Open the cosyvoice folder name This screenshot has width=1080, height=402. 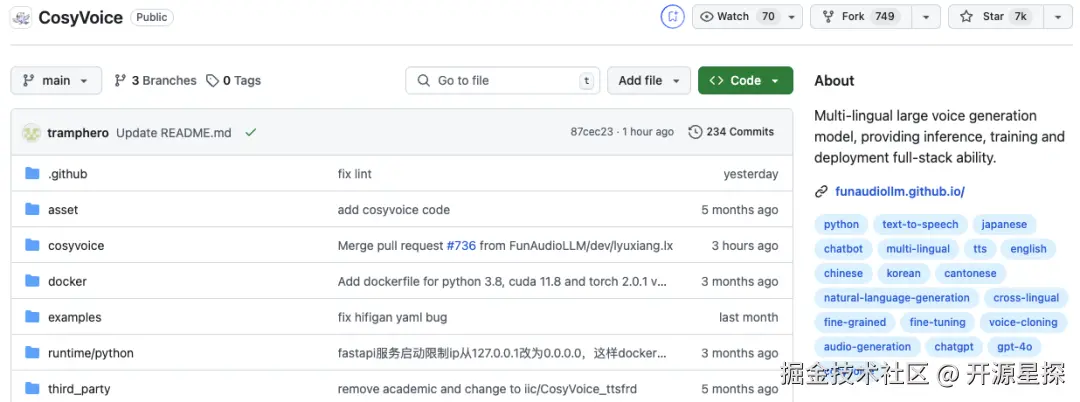[x=76, y=246]
